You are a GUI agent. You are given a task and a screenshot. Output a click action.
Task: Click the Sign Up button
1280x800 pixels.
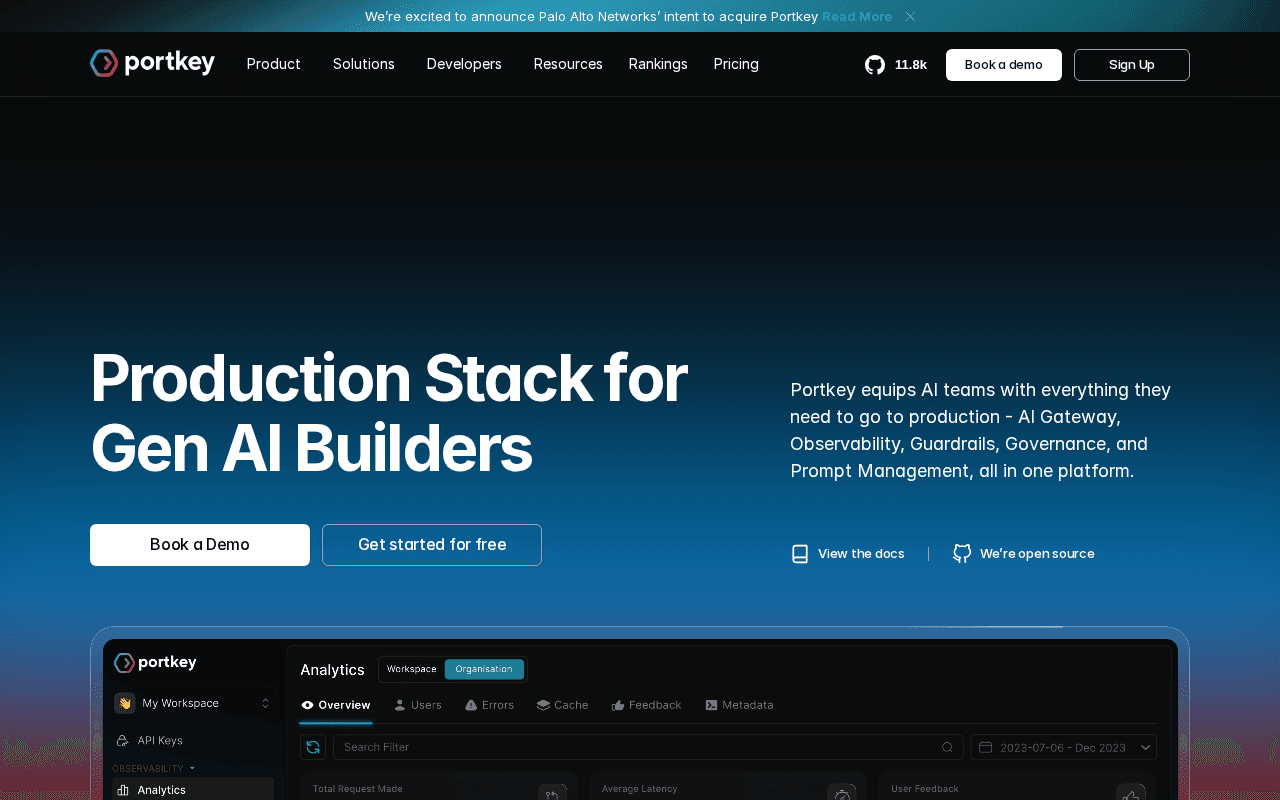1132,65
